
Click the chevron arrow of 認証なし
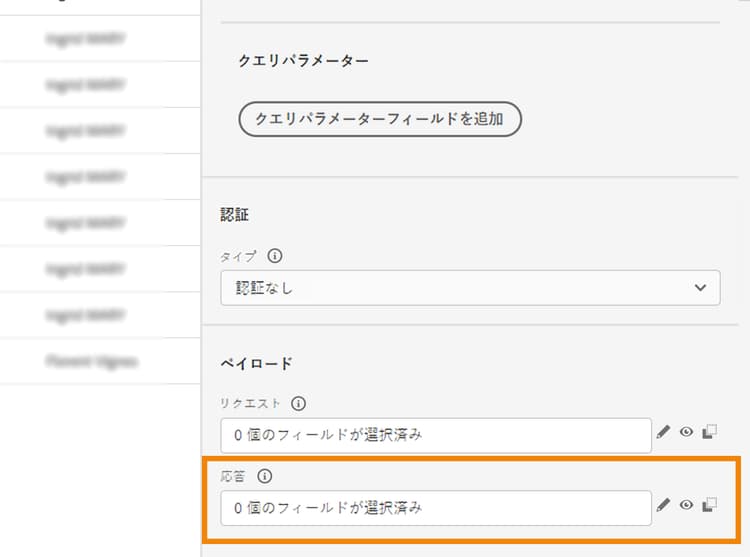[699, 288]
